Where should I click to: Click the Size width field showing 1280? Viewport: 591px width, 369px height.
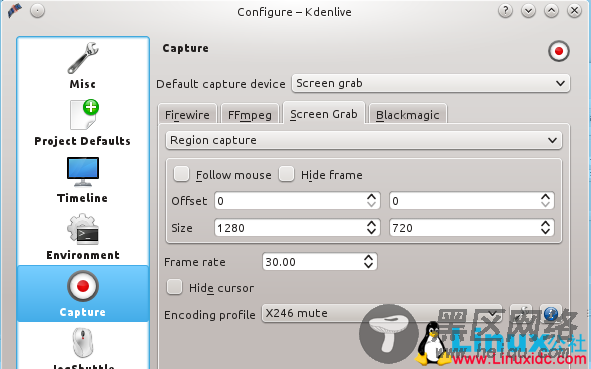coord(297,228)
